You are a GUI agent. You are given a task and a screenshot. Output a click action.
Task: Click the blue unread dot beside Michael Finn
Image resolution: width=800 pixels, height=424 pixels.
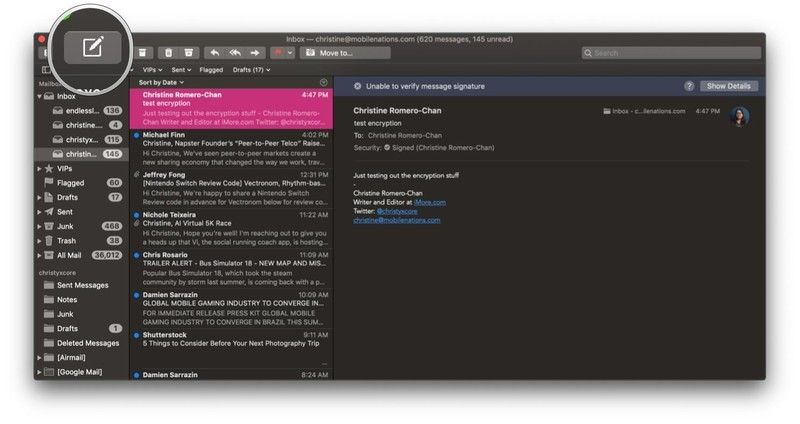[136, 135]
